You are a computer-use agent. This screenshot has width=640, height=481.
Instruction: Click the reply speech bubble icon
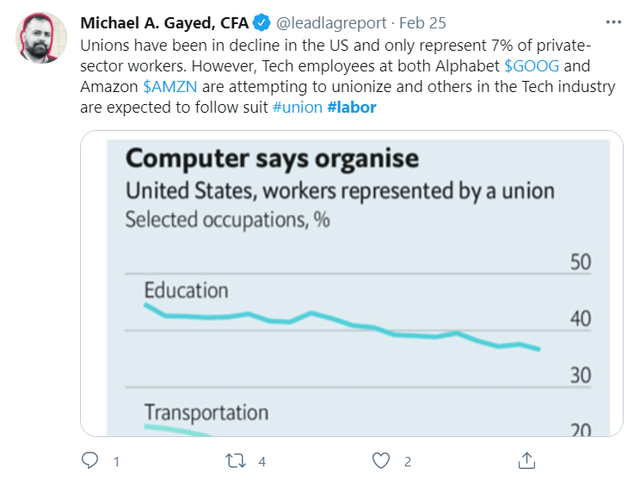pos(90,460)
